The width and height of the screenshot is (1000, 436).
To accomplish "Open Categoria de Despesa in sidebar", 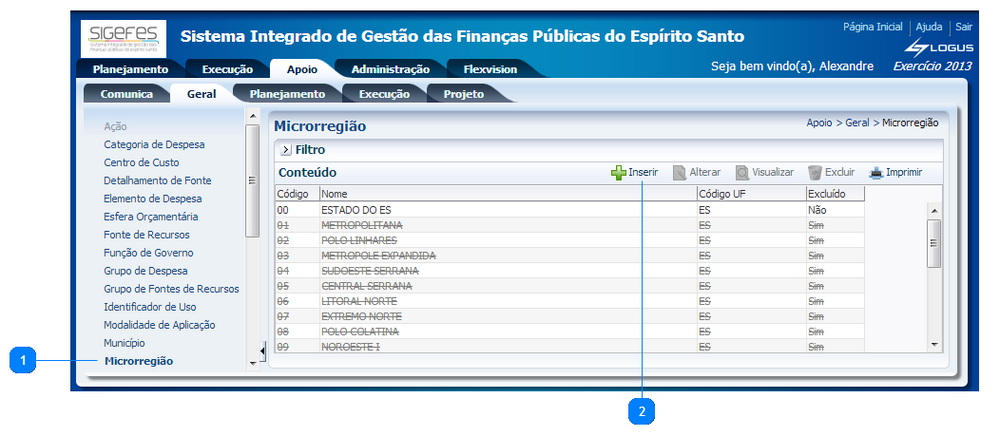I will click(154, 145).
